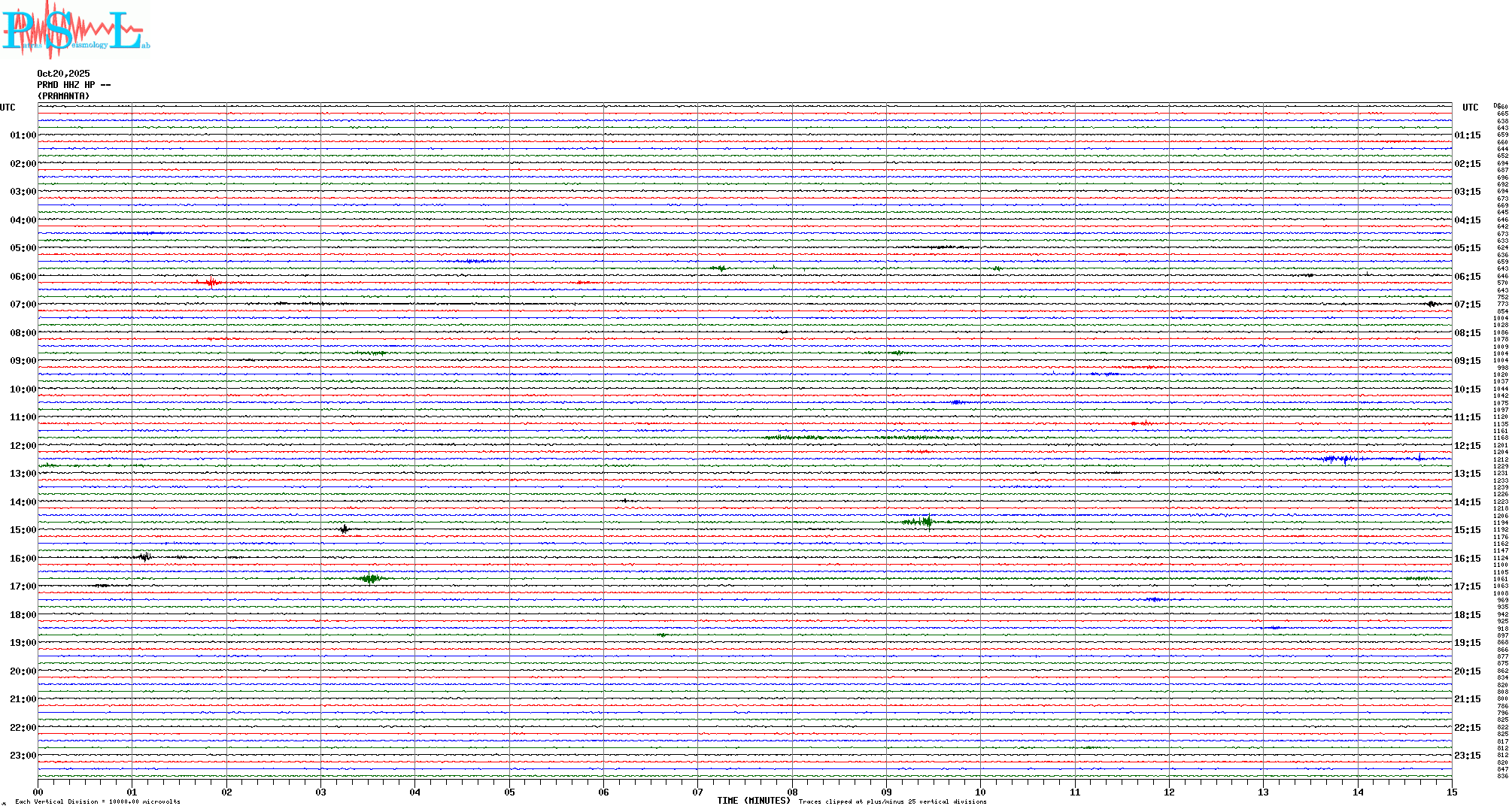Click the left UTC axis label
The height and width of the screenshot is (812, 1512).
point(8,108)
